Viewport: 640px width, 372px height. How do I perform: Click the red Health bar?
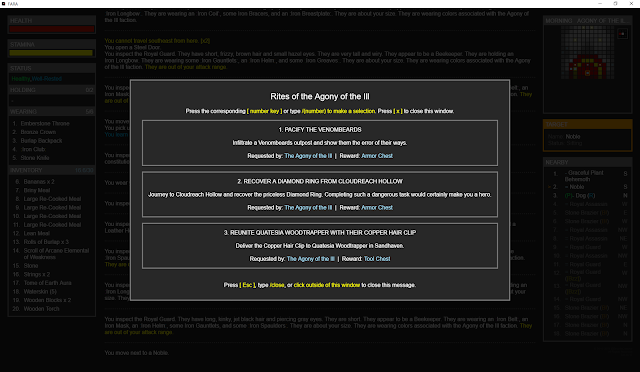click(52, 29)
